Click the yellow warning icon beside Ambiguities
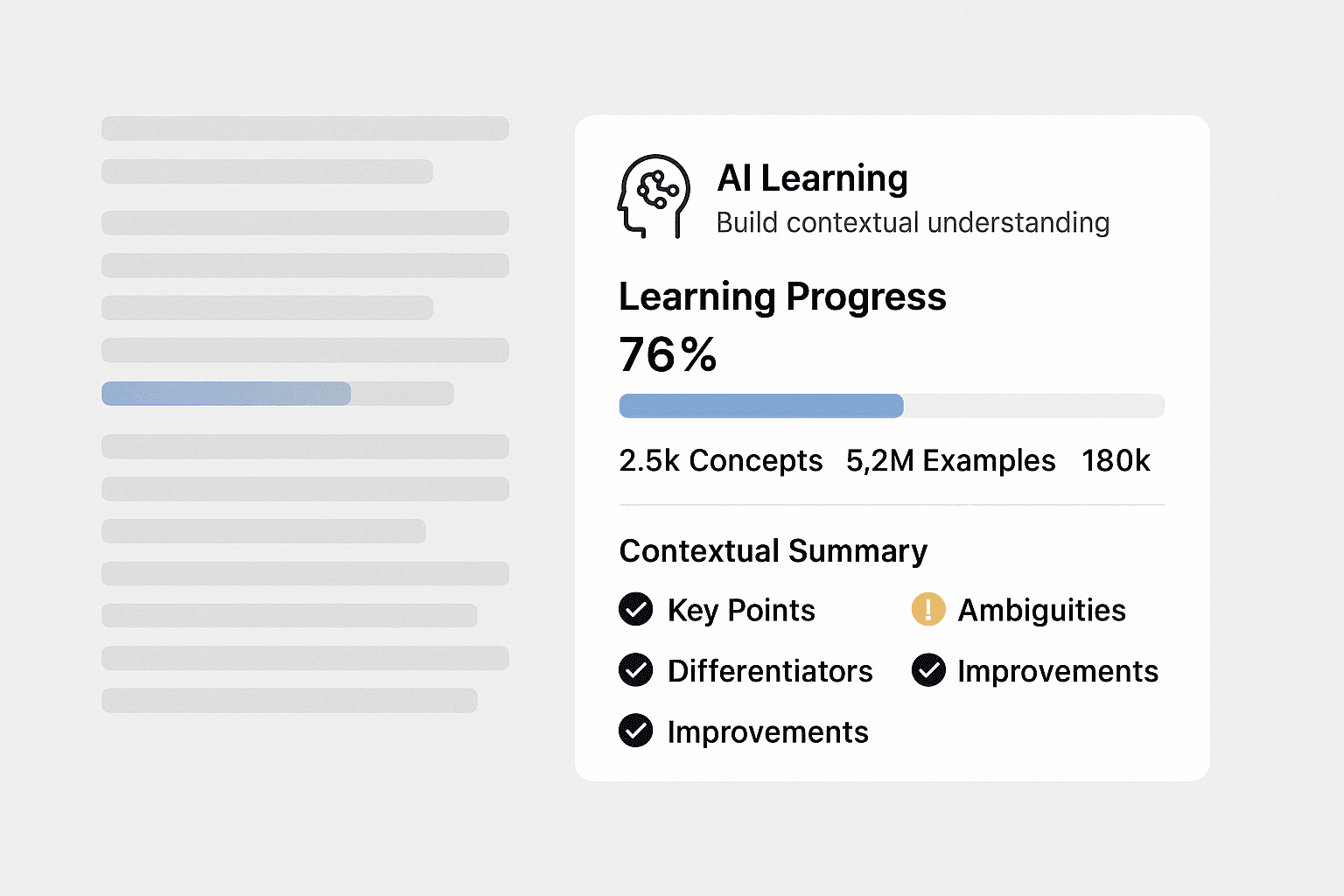This screenshot has width=1344, height=896. click(x=927, y=609)
